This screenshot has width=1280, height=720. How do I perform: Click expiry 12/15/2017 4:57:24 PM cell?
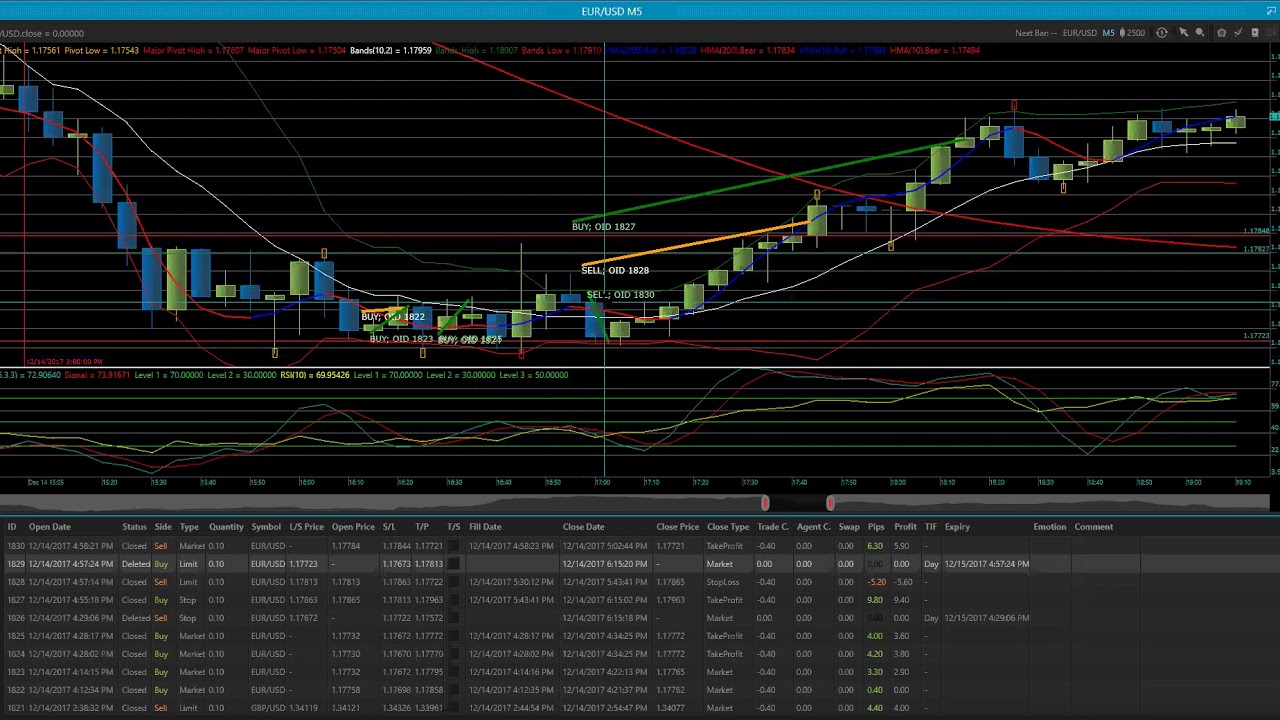986,564
